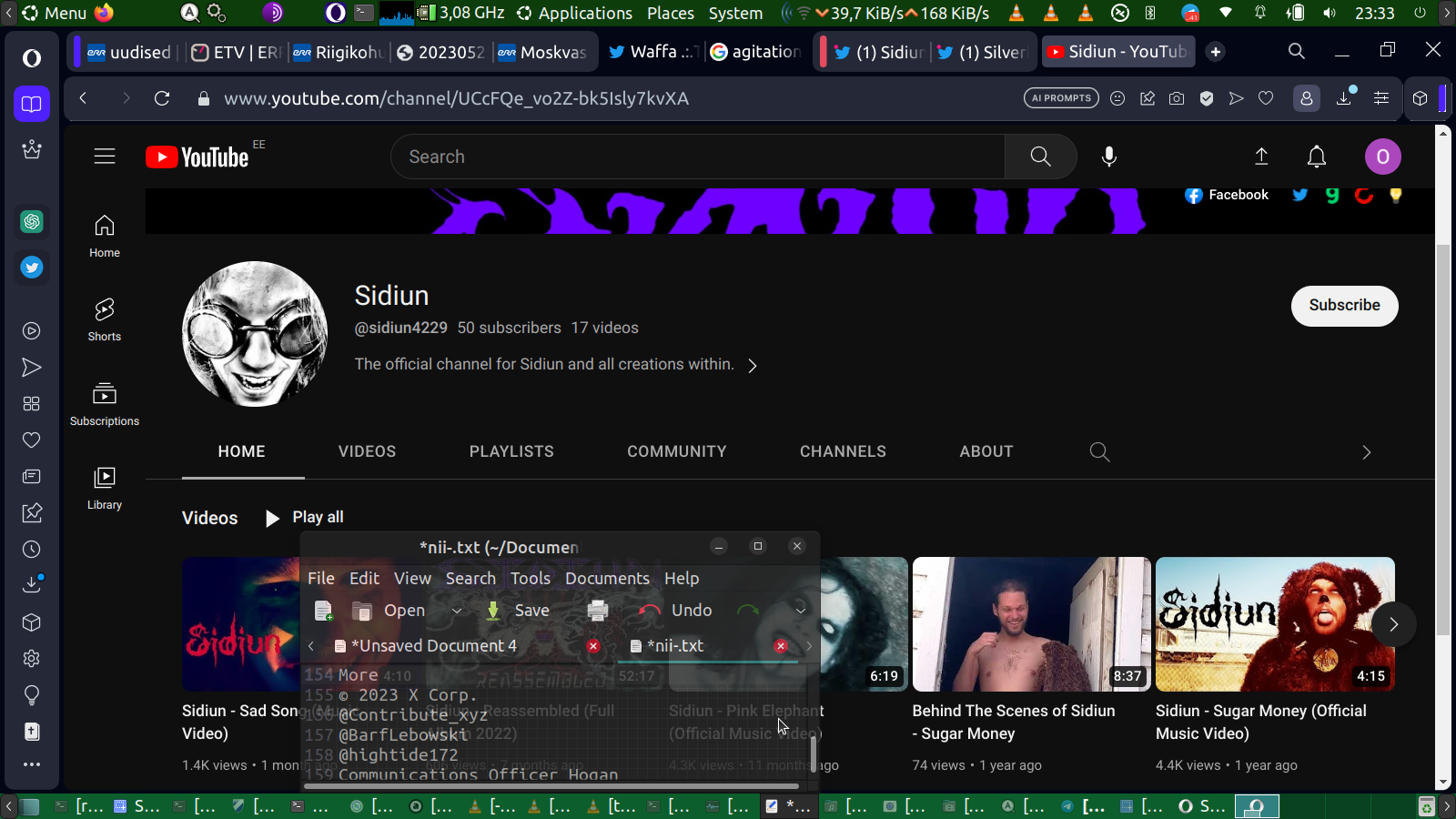Click Play all for Videos
The height and width of the screenshot is (819, 1456).
[x=305, y=518]
